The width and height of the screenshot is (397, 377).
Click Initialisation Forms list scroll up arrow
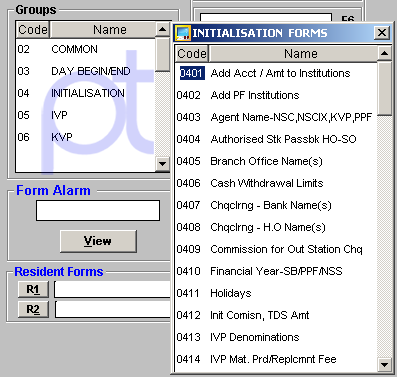384,53
